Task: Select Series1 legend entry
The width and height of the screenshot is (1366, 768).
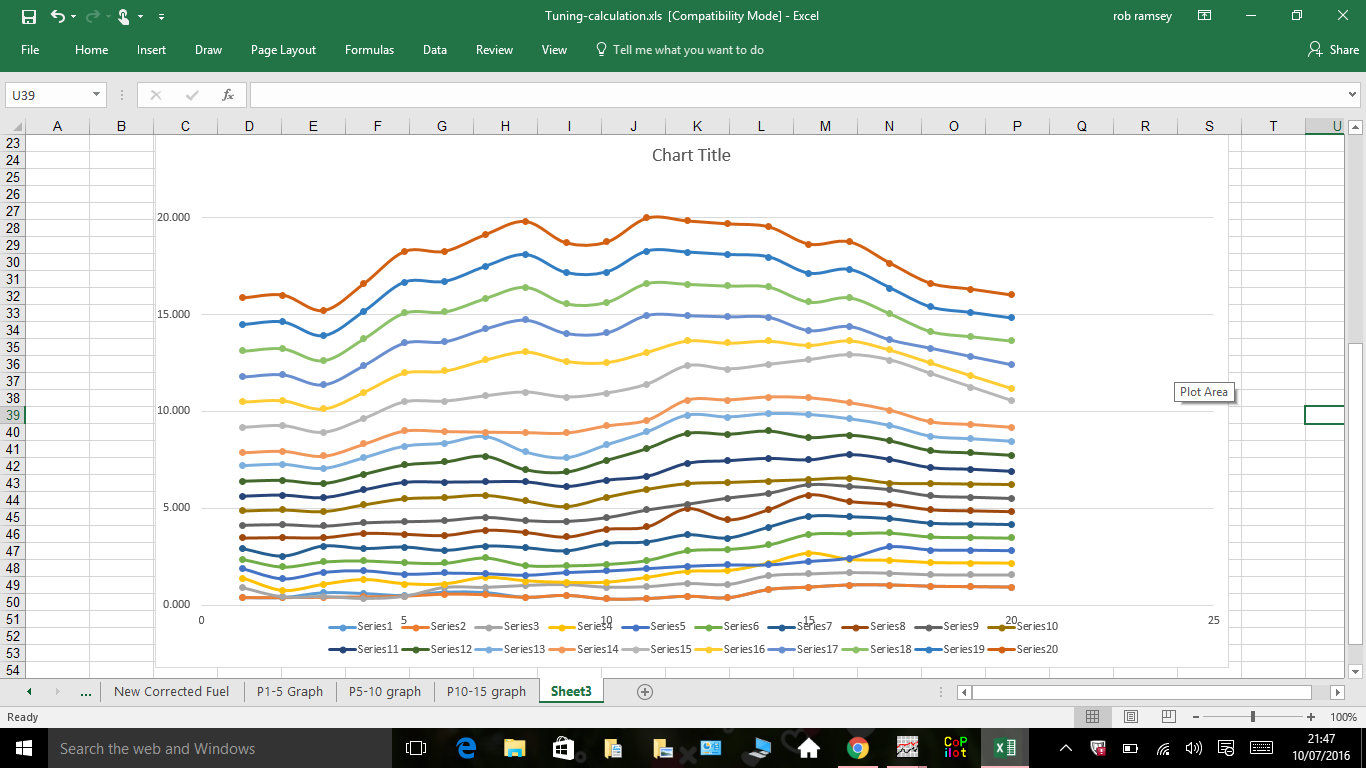Action: point(362,626)
